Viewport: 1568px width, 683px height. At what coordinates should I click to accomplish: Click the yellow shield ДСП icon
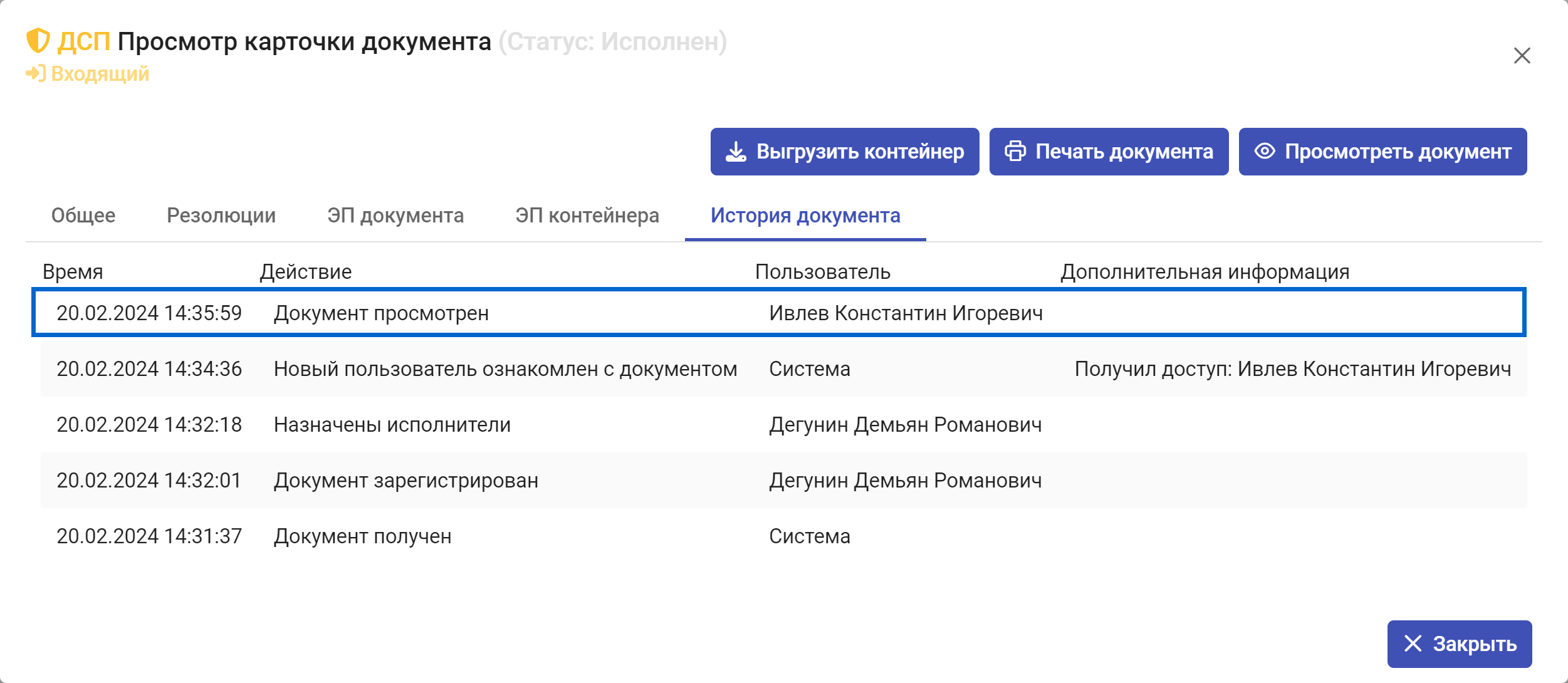(x=38, y=41)
